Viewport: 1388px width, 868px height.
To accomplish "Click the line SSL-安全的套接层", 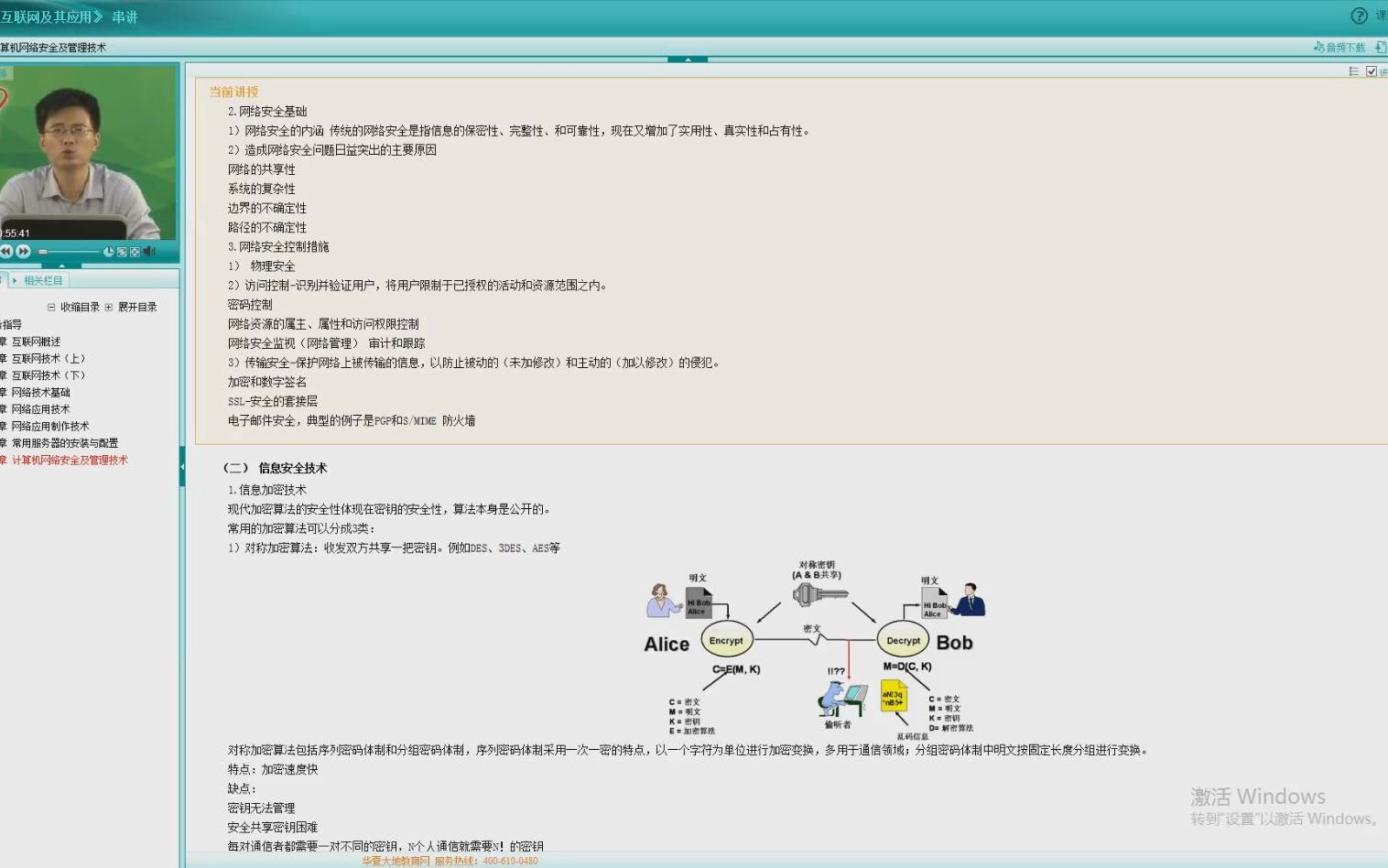I will pyautogui.click(x=273, y=401).
